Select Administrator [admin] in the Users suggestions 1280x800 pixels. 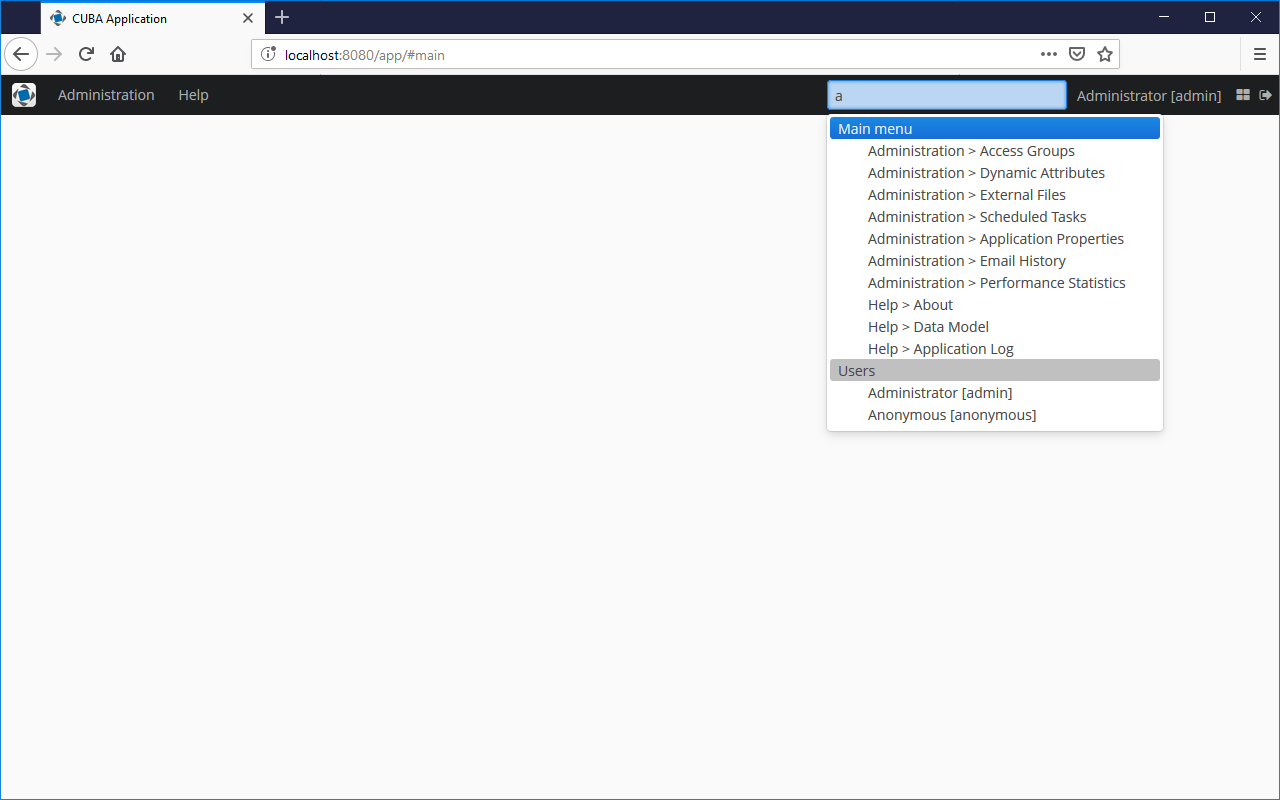(x=995, y=393)
